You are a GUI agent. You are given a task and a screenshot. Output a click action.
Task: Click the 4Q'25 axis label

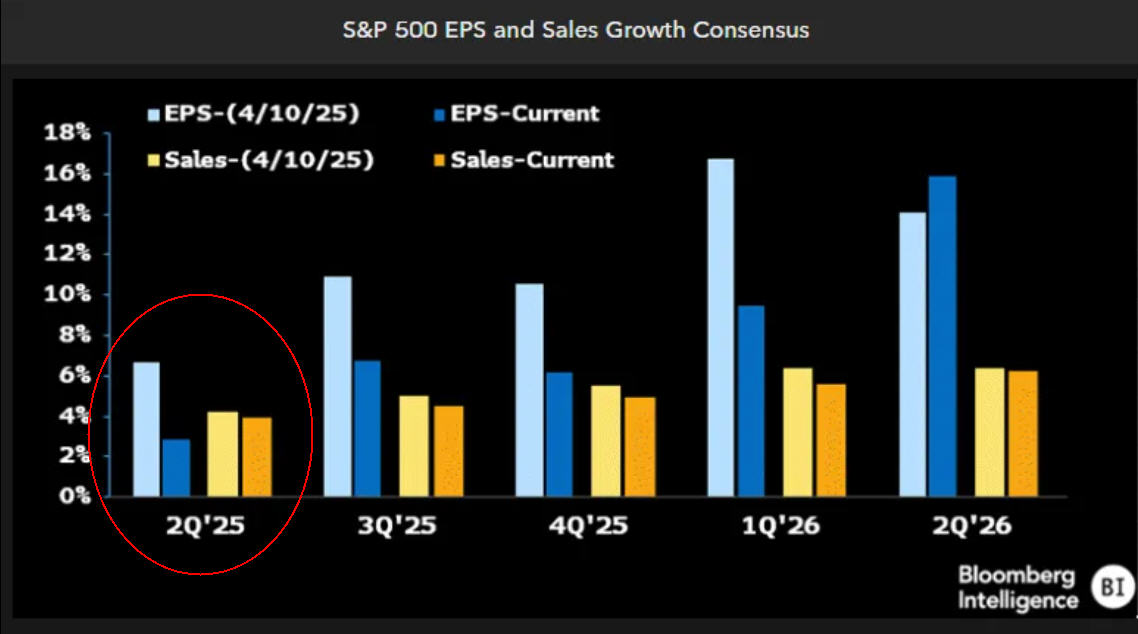[589, 525]
